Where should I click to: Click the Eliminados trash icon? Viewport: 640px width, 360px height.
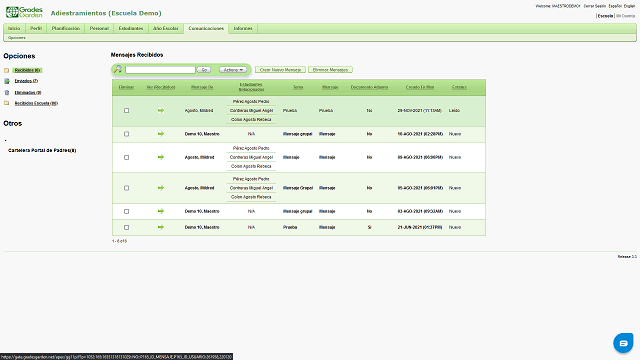coord(7,93)
